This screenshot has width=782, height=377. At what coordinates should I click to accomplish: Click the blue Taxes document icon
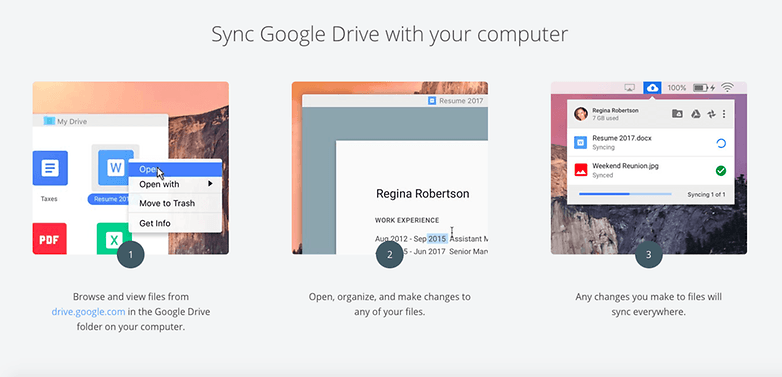[x=49, y=168]
